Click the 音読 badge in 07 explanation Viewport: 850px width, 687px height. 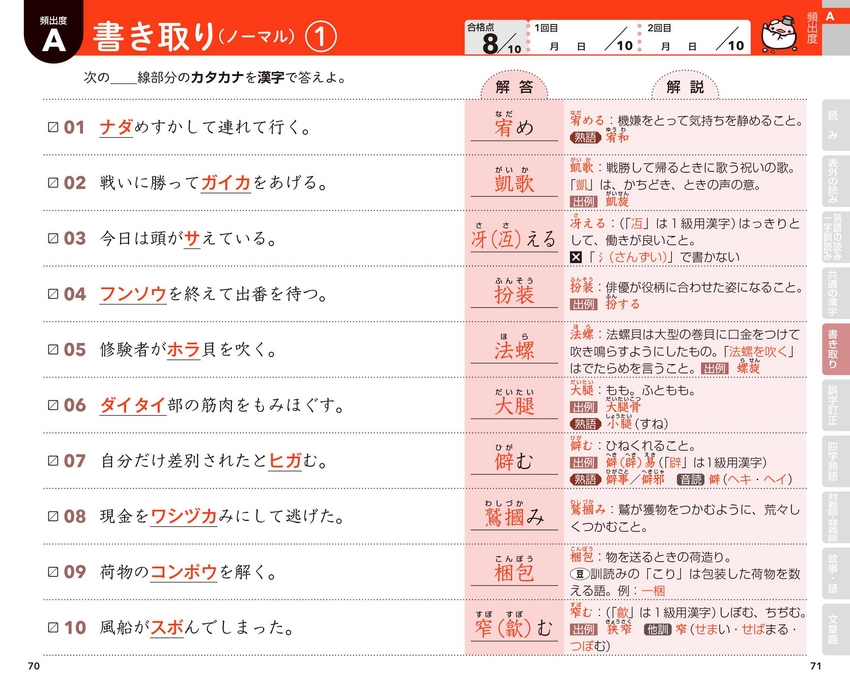pos(691,479)
